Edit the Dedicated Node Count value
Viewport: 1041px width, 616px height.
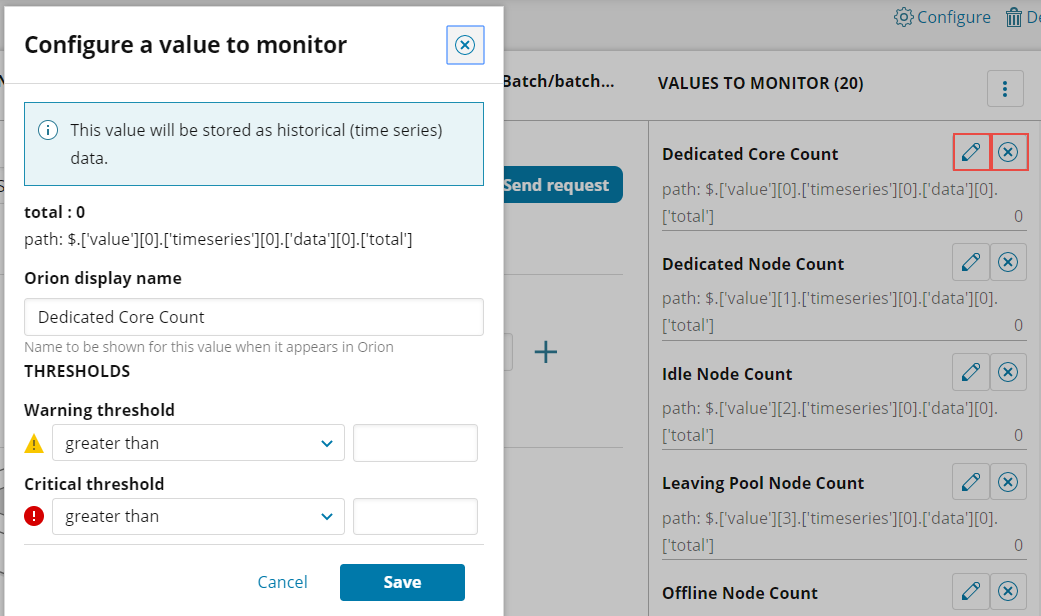click(x=970, y=262)
